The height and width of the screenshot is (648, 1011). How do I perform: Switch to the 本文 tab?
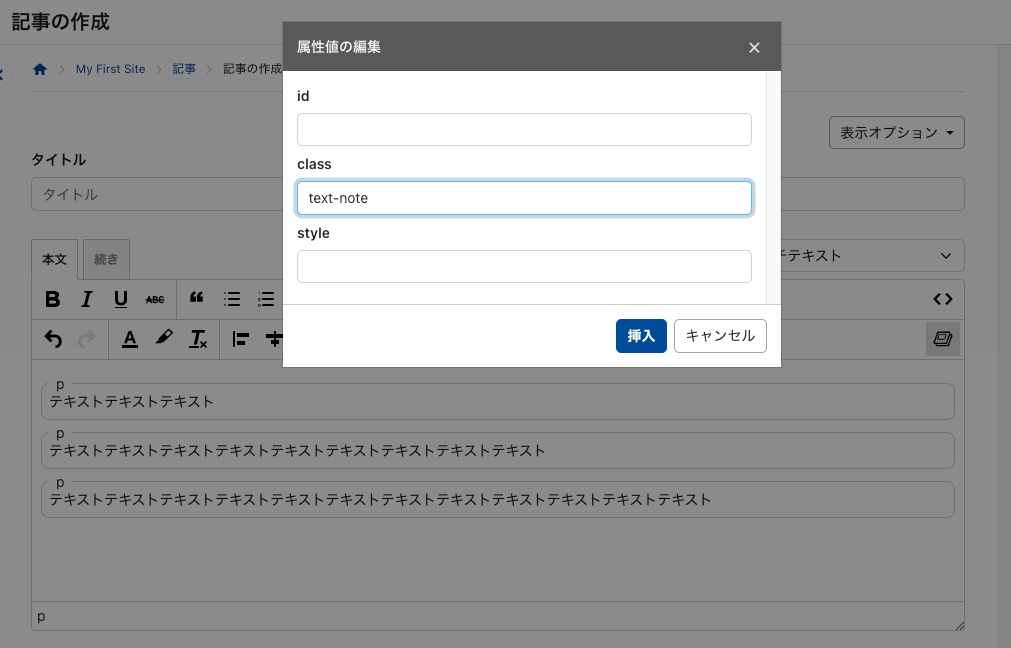tap(55, 259)
